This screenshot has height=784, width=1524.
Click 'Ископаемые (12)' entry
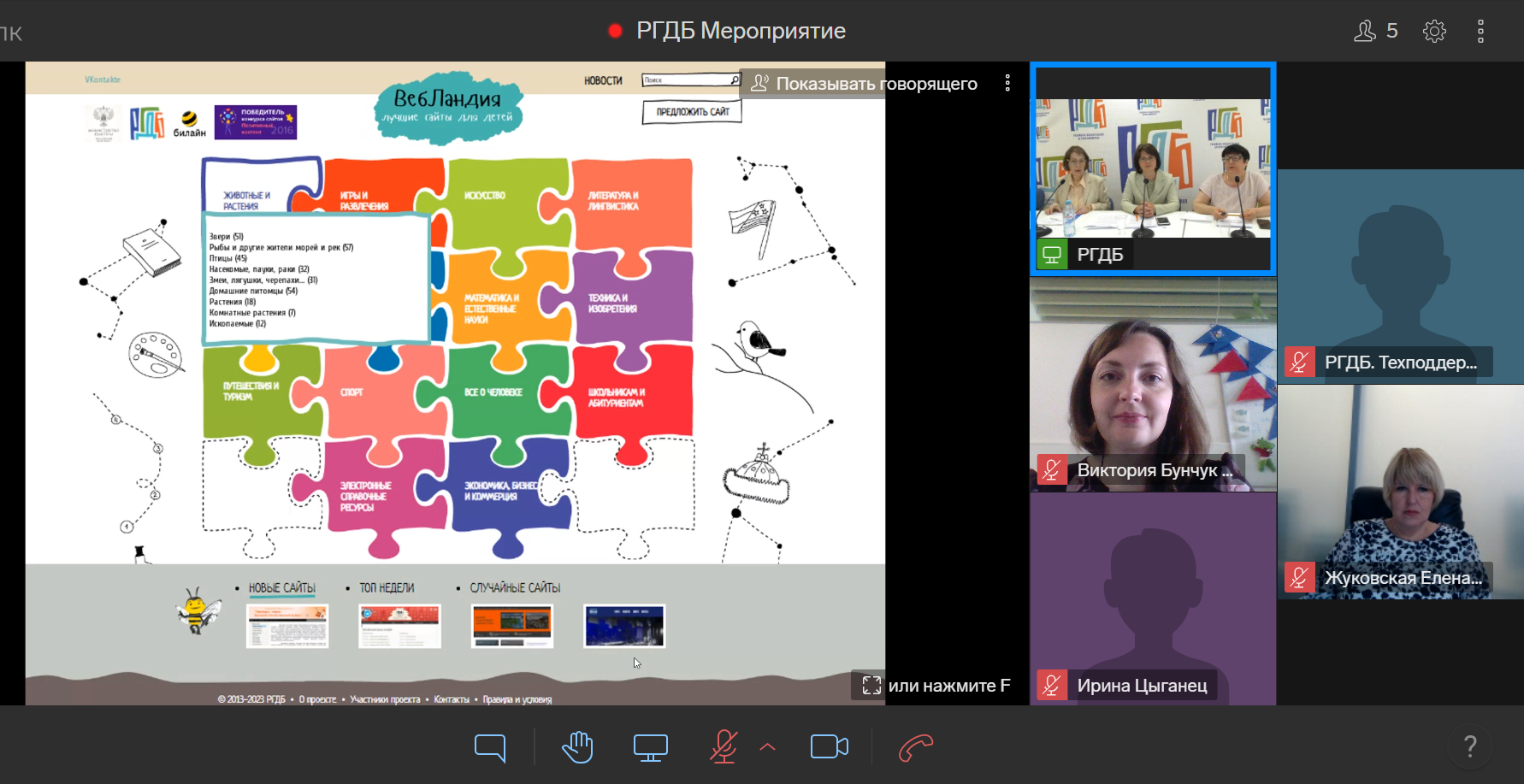pyautogui.click(x=238, y=324)
